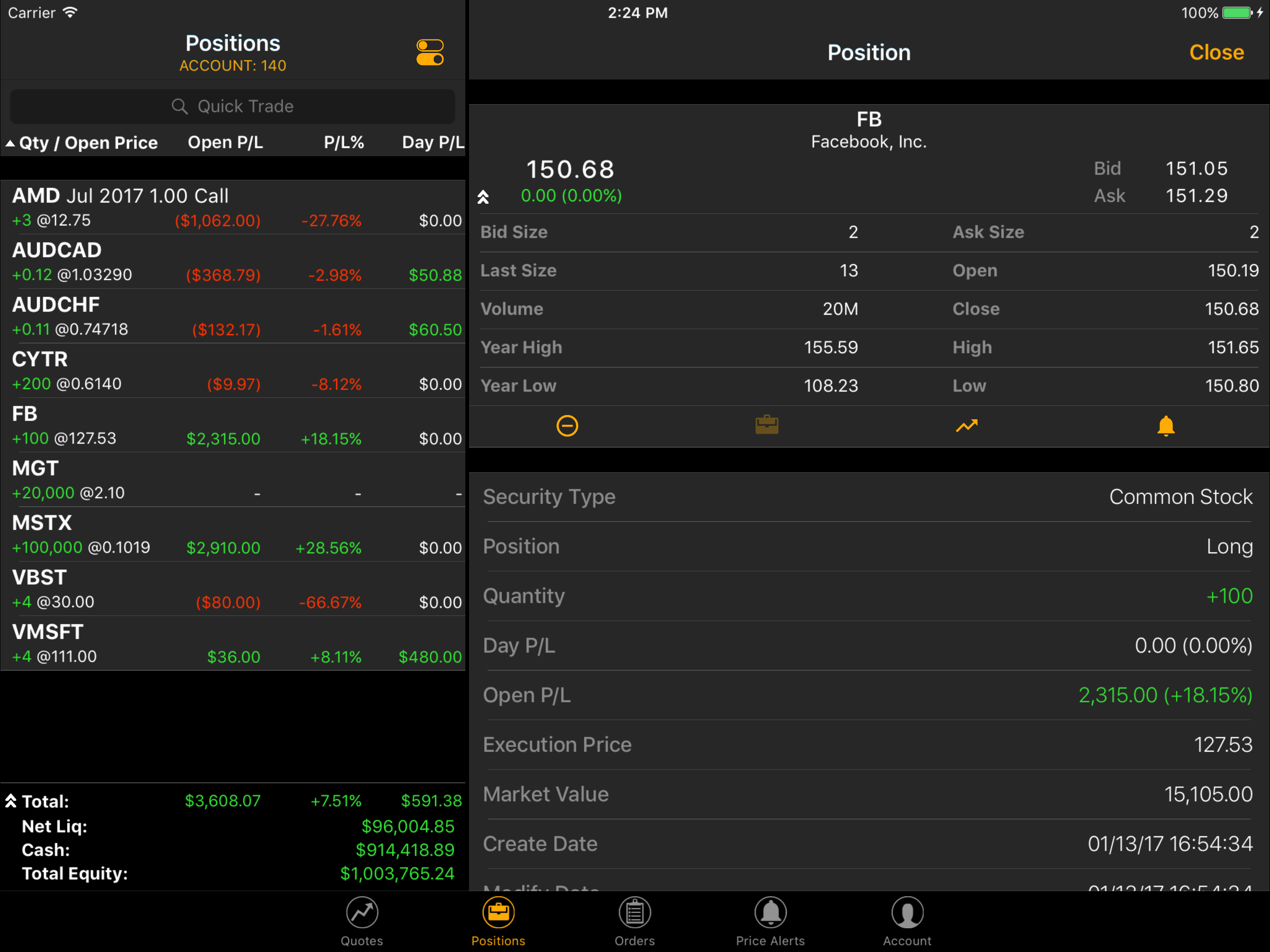Tap the search magnifier icon in Quick Trade
This screenshot has width=1270, height=952.
pos(180,106)
